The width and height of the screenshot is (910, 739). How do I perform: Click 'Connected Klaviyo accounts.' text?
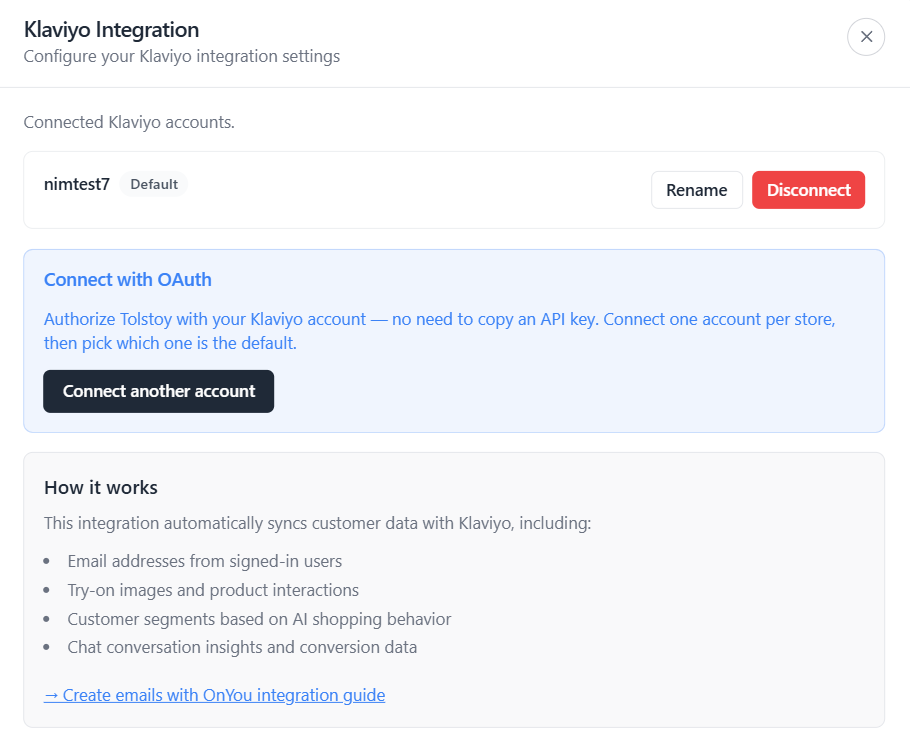pyautogui.click(x=129, y=122)
